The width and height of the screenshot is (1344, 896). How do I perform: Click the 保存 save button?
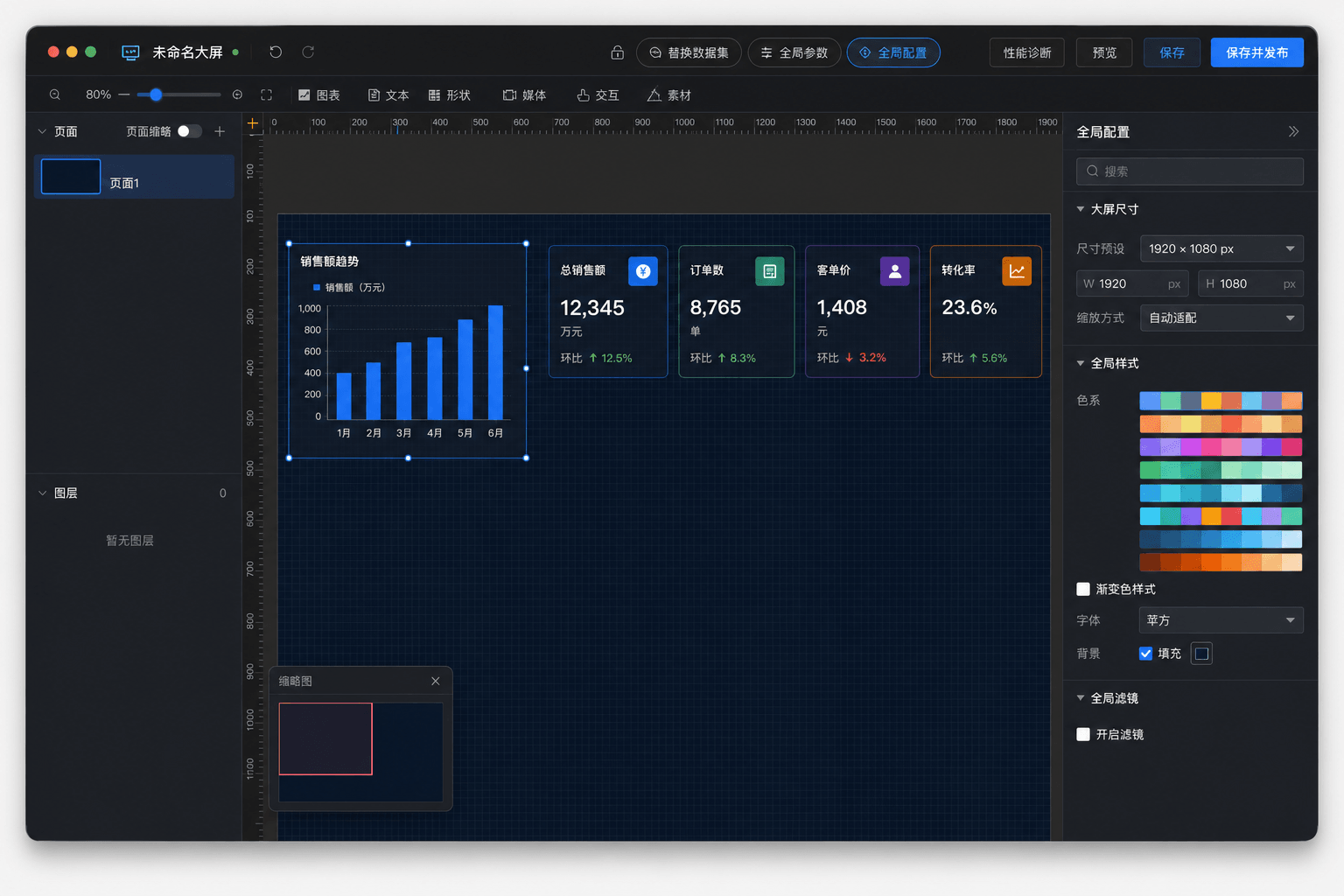click(x=1172, y=52)
